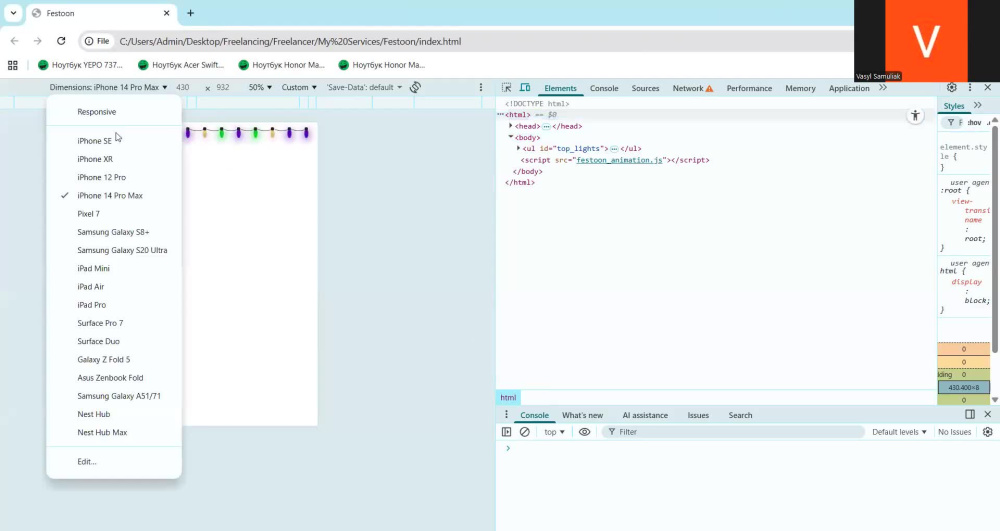Open the AI assistance drawer tab

(645, 415)
